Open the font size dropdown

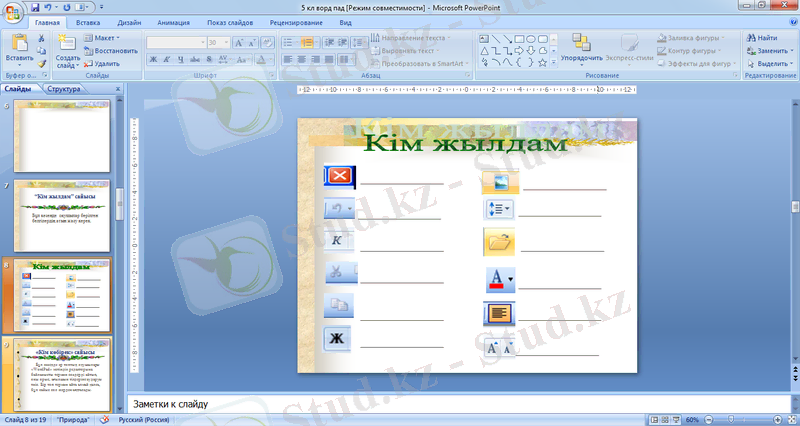coord(225,43)
